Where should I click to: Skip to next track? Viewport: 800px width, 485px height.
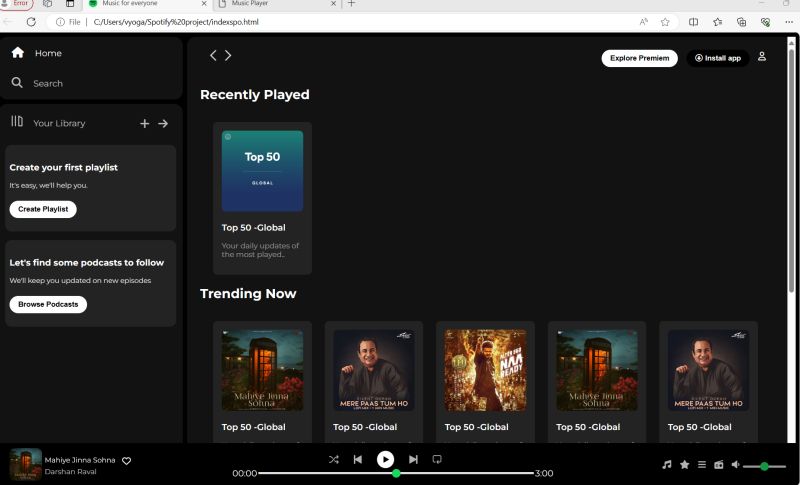(x=413, y=460)
